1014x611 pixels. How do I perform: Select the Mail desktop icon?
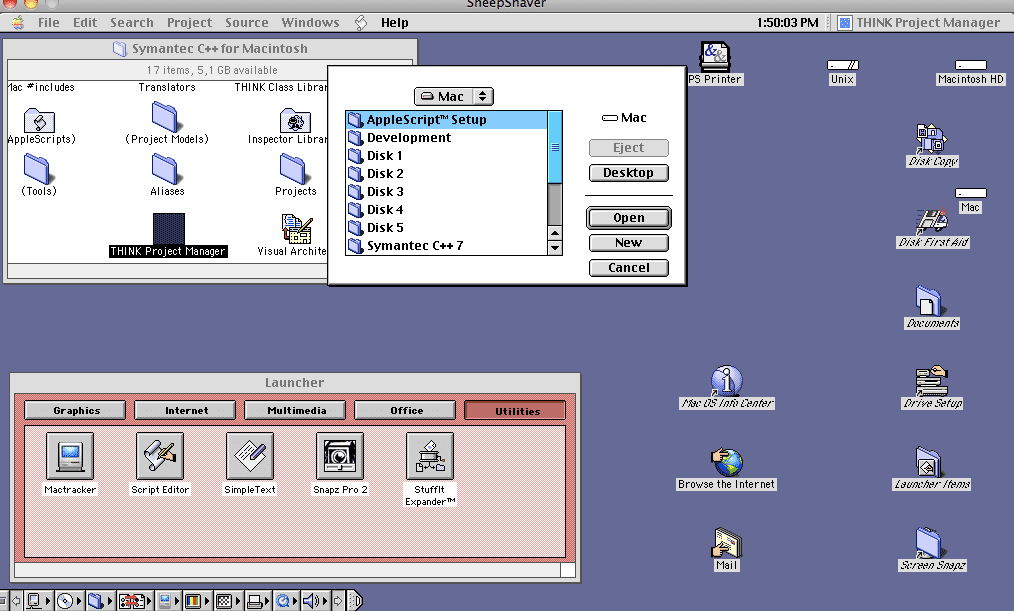tap(726, 542)
